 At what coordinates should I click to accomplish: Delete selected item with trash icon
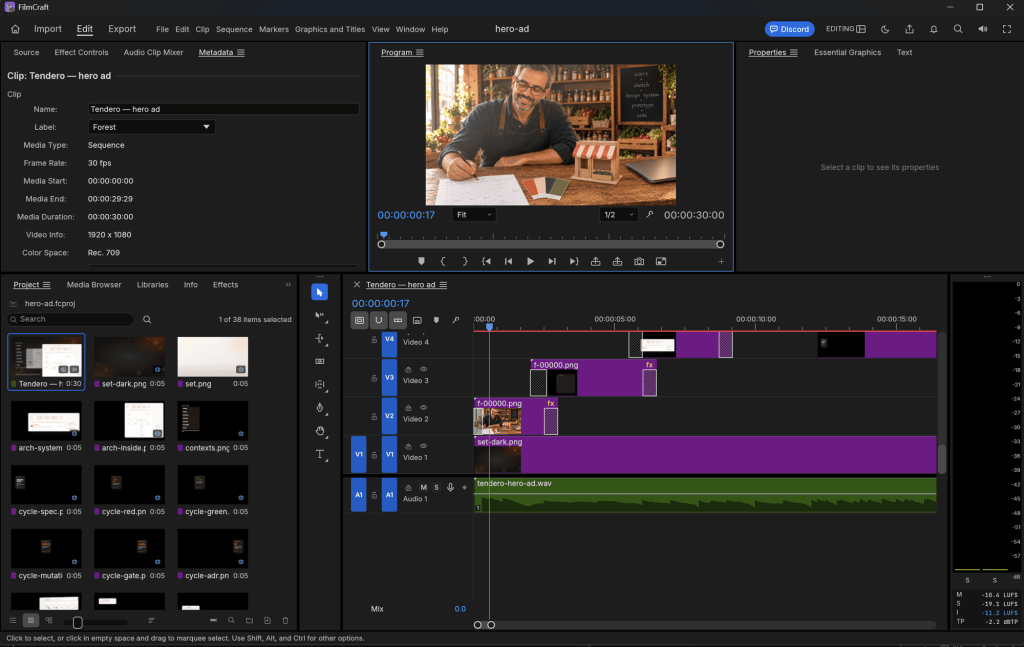285,620
